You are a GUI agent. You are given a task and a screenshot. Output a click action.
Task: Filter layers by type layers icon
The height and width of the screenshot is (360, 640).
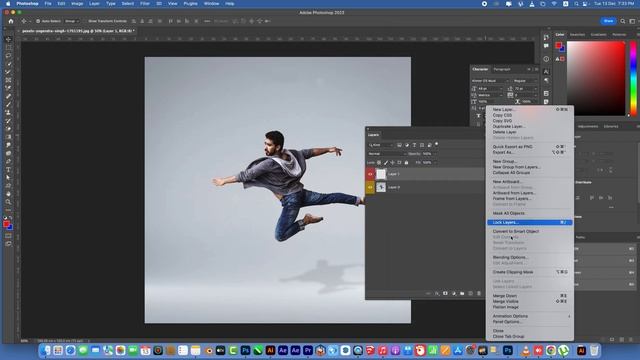click(x=414, y=145)
